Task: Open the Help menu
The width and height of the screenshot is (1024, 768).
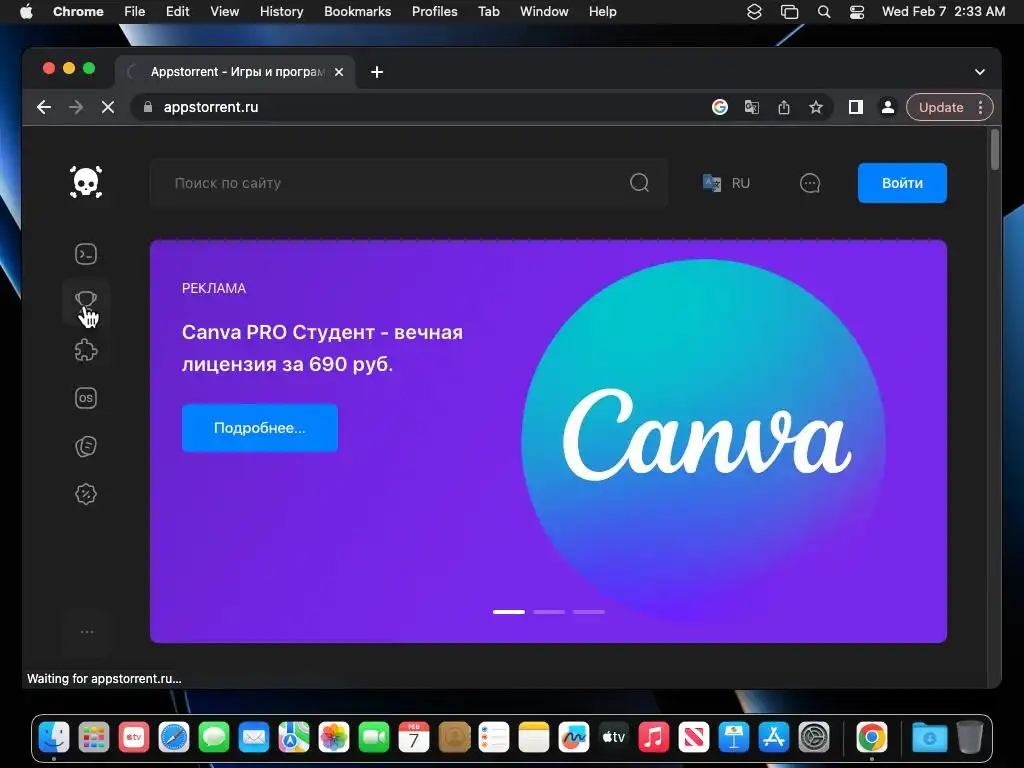Action: (x=602, y=11)
